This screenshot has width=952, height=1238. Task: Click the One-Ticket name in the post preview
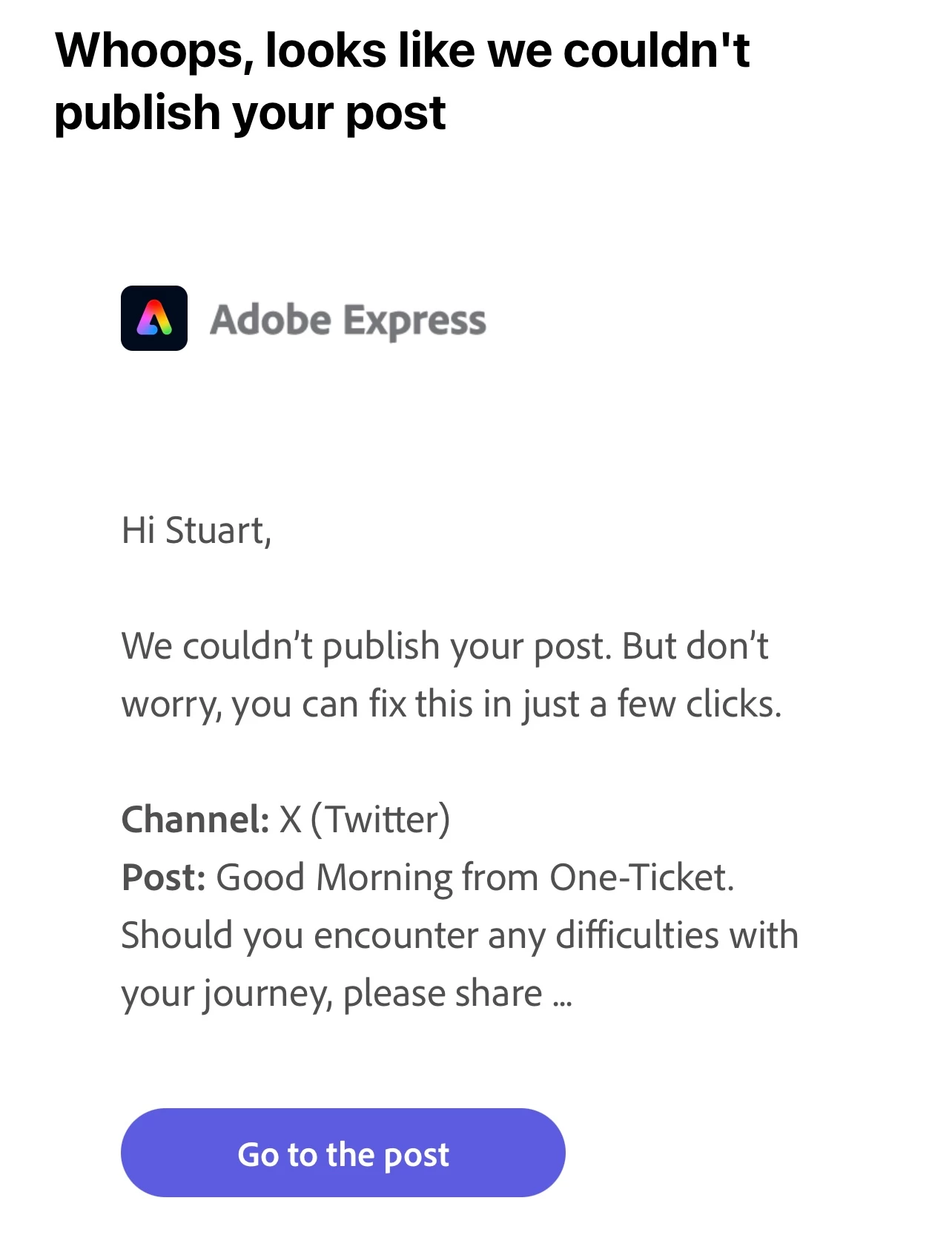(641, 877)
